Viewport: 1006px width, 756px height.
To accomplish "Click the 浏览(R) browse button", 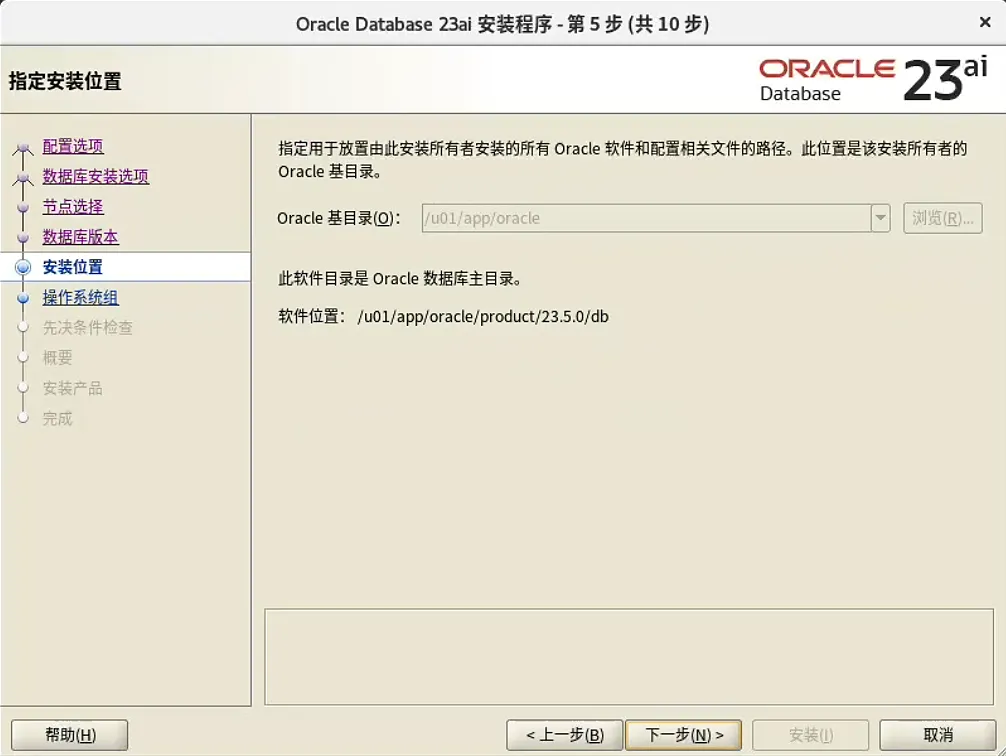I will (942, 218).
